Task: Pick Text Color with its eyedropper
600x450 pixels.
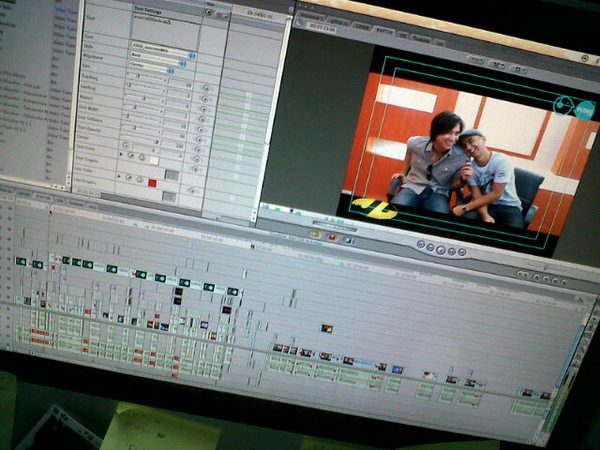Action: [131, 156]
